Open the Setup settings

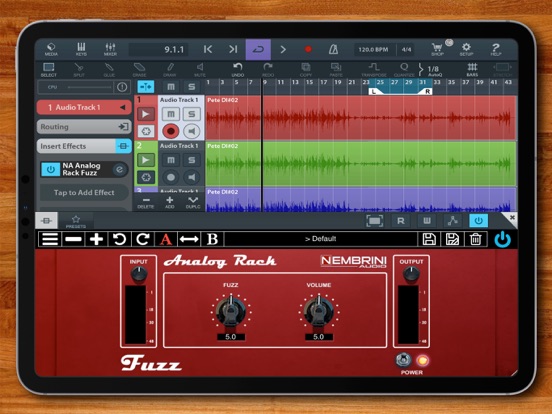466,49
